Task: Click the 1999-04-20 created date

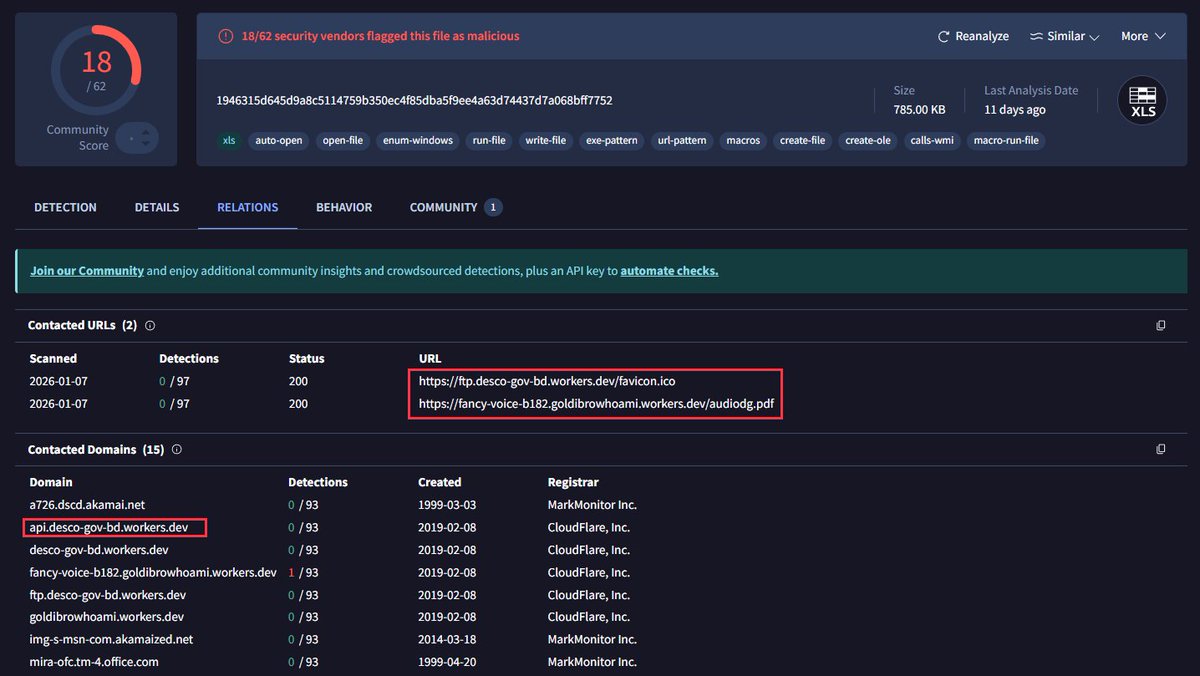Action: click(447, 662)
